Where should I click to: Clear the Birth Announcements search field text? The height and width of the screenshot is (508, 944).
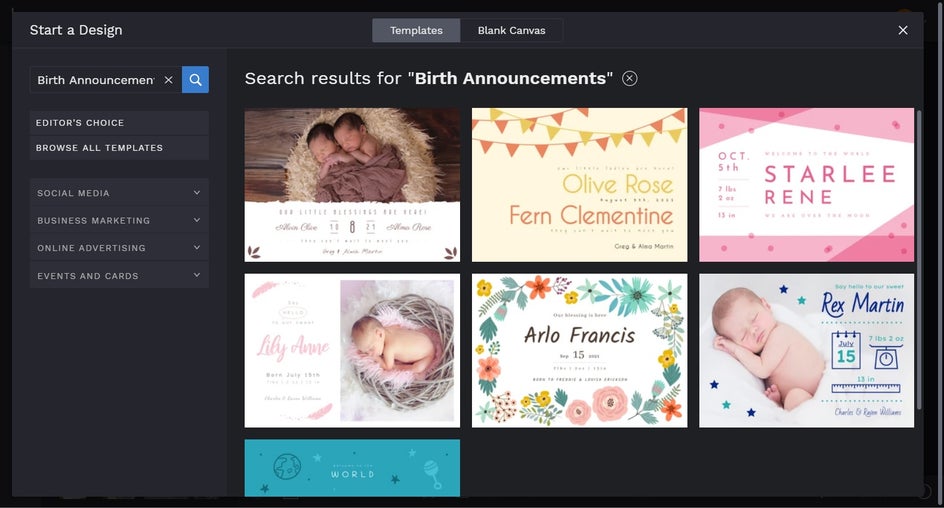[169, 79]
